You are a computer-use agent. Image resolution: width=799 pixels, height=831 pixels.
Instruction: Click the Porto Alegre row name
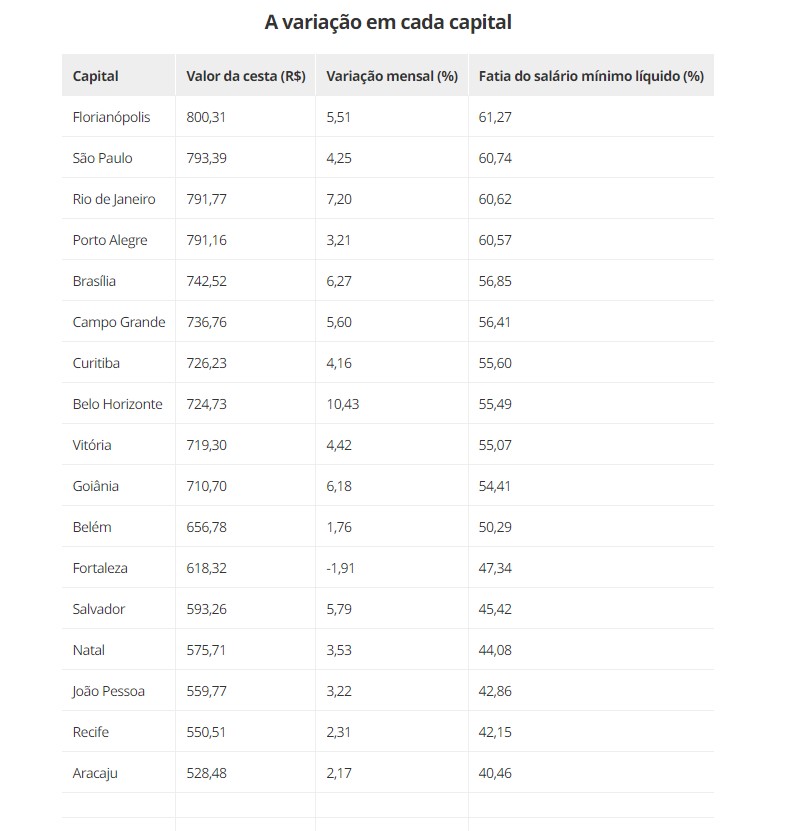110,240
